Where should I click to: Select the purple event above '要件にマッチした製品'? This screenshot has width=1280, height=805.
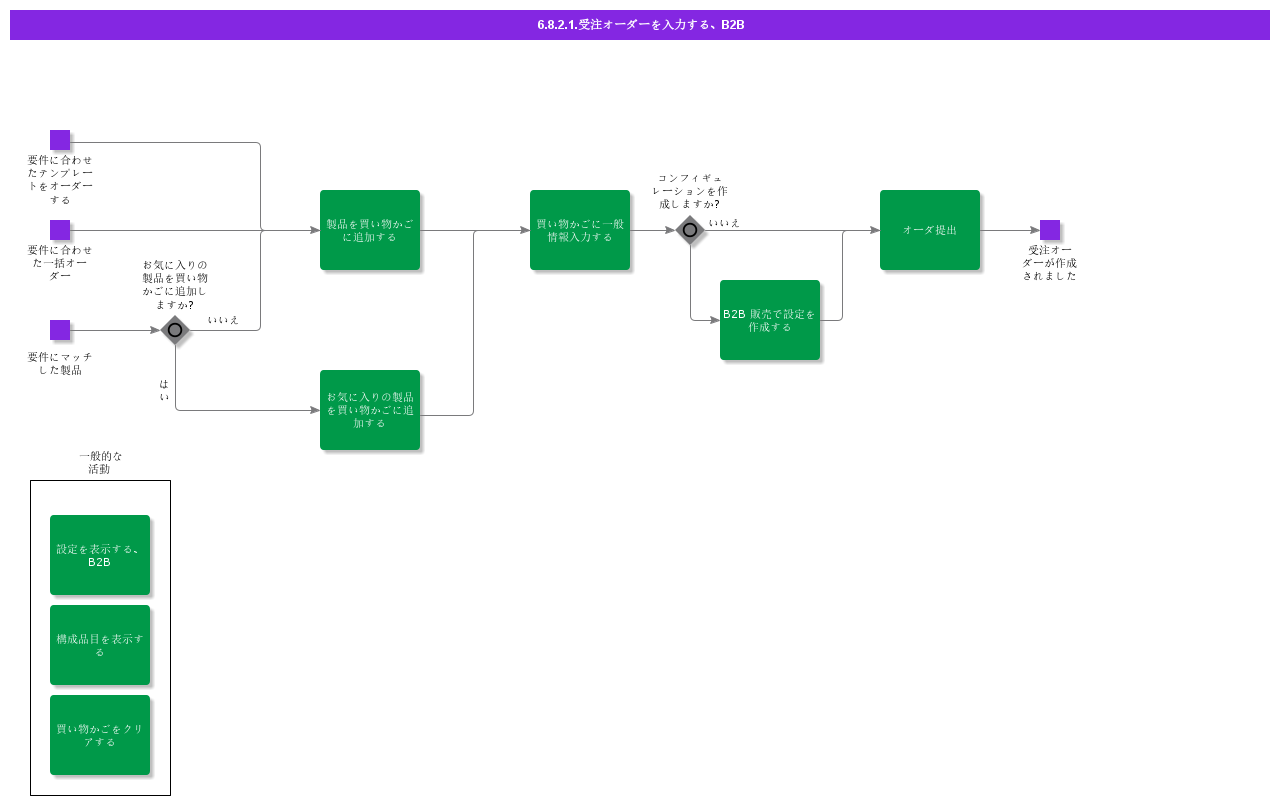click(60, 330)
